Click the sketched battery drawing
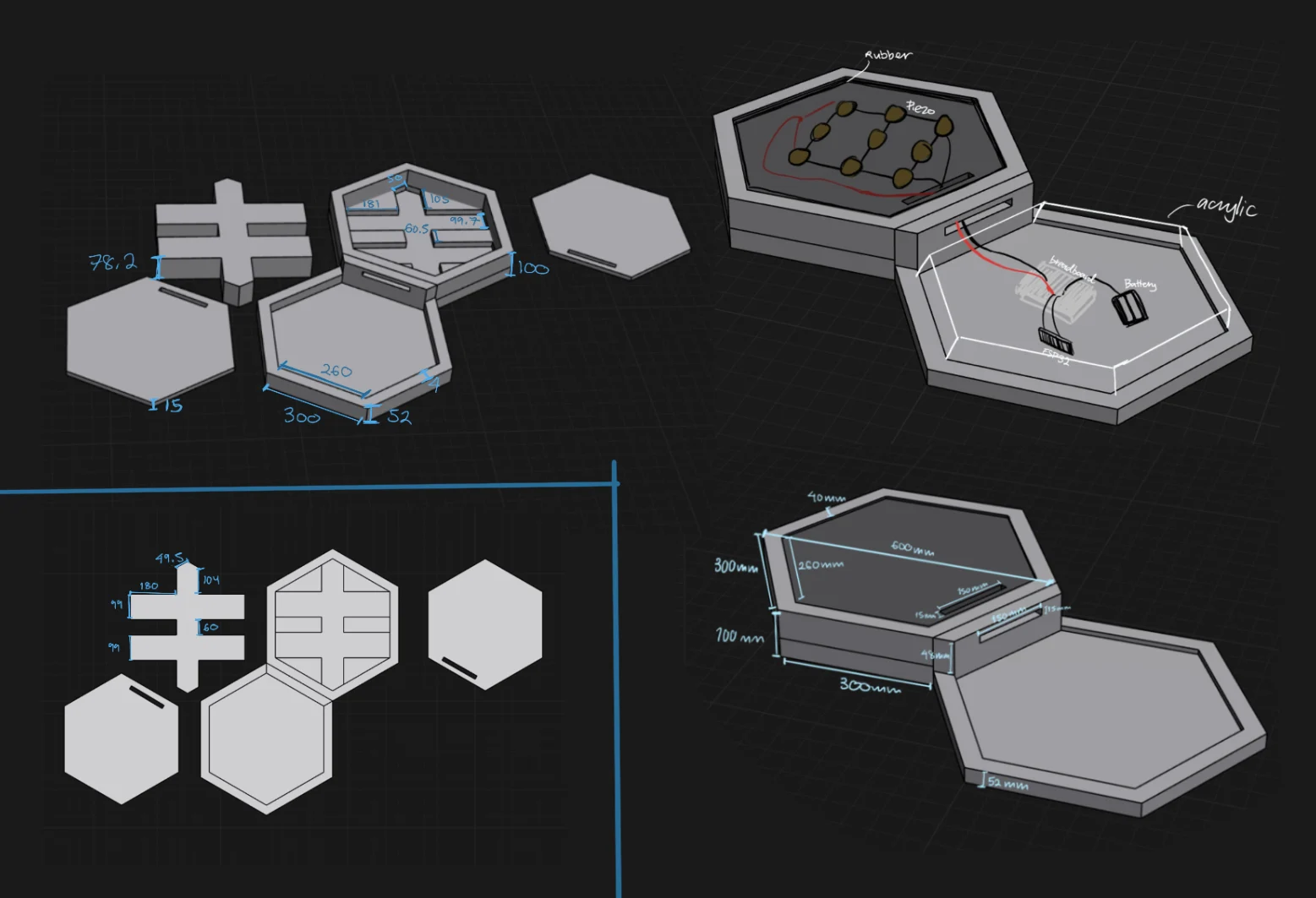This screenshot has height=898, width=1316. [1128, 309]
